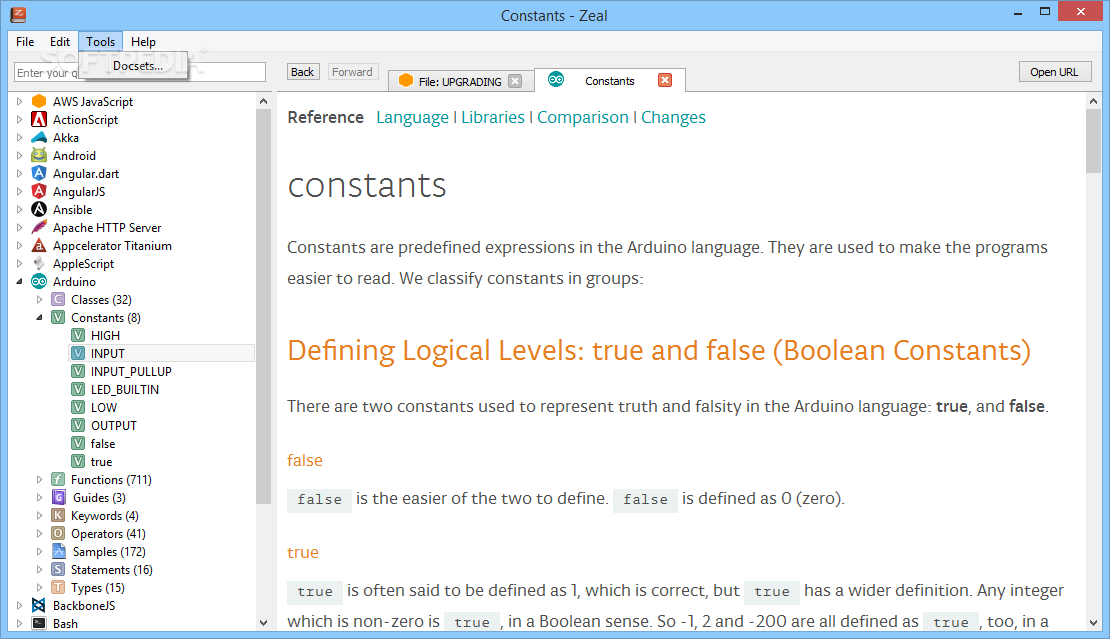Click the BackboneJS docset icon
The width and height of the screenshot is (1110, 639).
(39, 605)
